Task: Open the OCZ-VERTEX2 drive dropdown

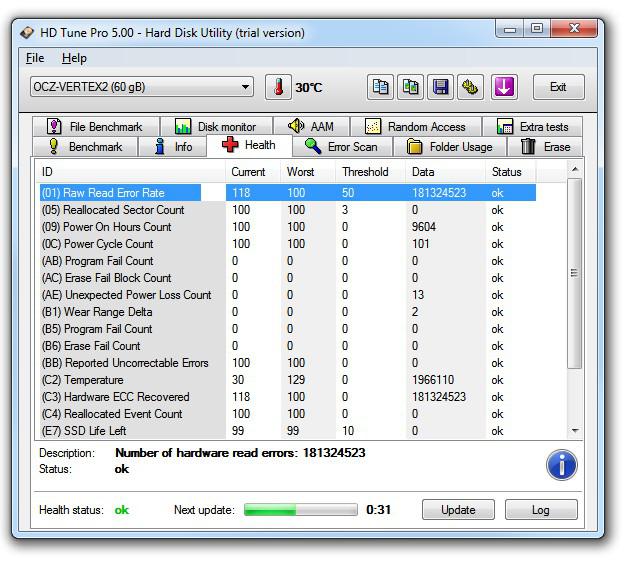Action: point(142,87)
